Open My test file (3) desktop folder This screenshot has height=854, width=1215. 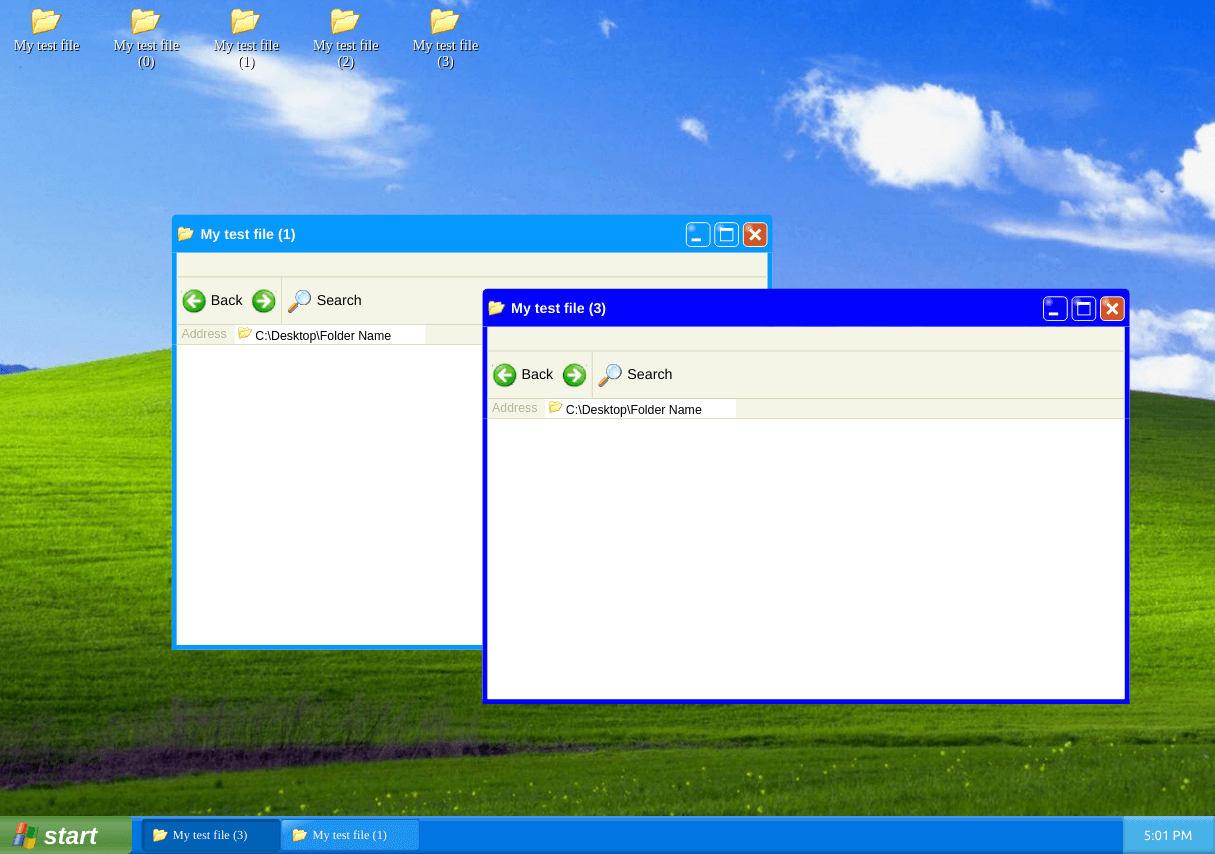[445, 37]
